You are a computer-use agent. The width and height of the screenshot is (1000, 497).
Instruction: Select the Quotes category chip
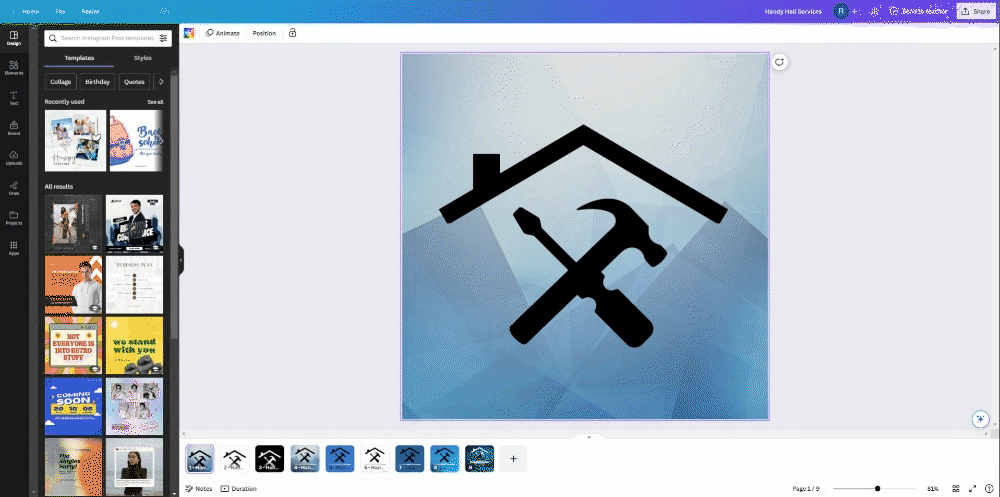click(x=134, y=82)
